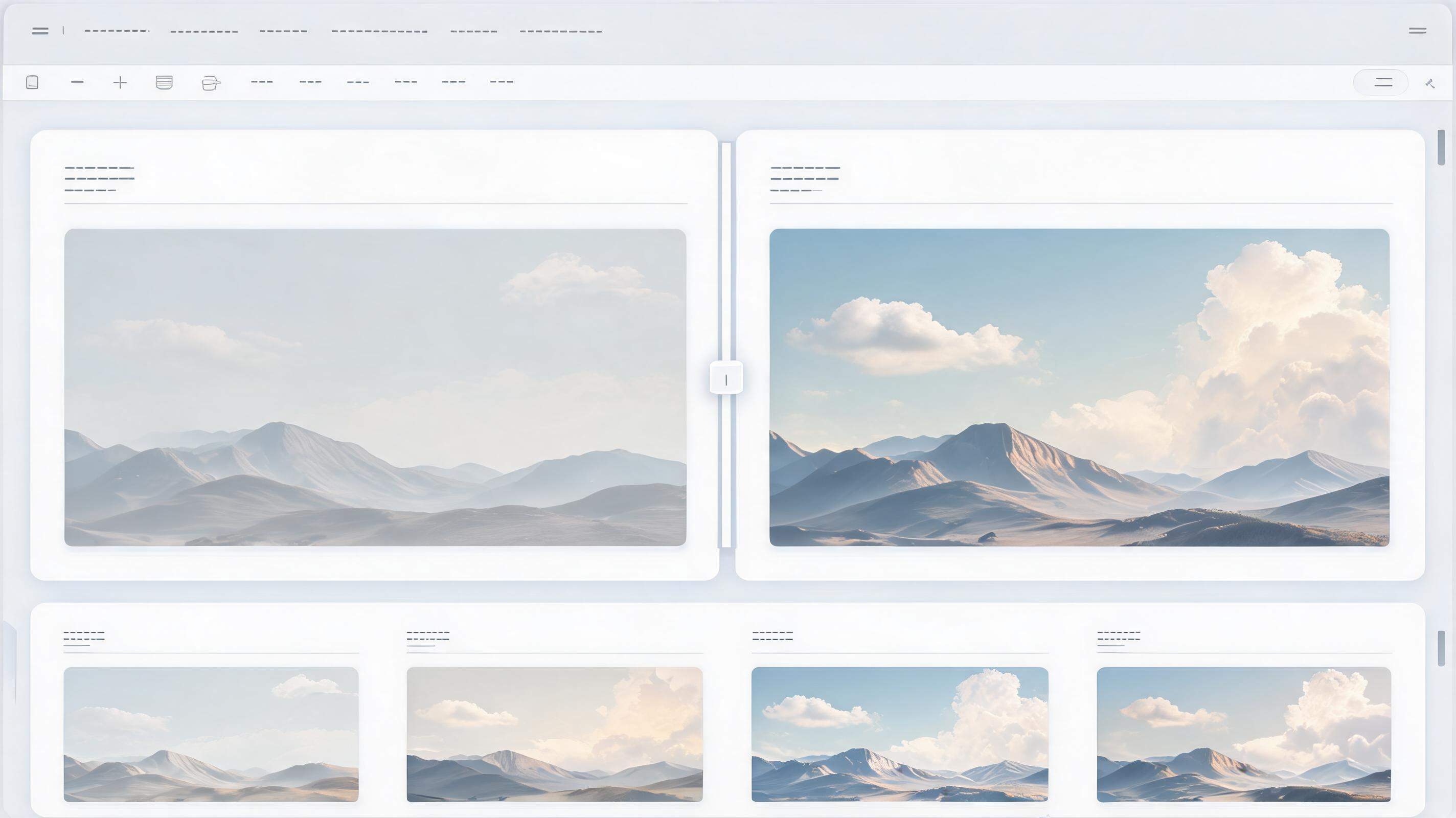This screenshot has height=818, width=1456.
Task: Click the last dashed label in the toolbar row
Action: (x=502, y=82)
